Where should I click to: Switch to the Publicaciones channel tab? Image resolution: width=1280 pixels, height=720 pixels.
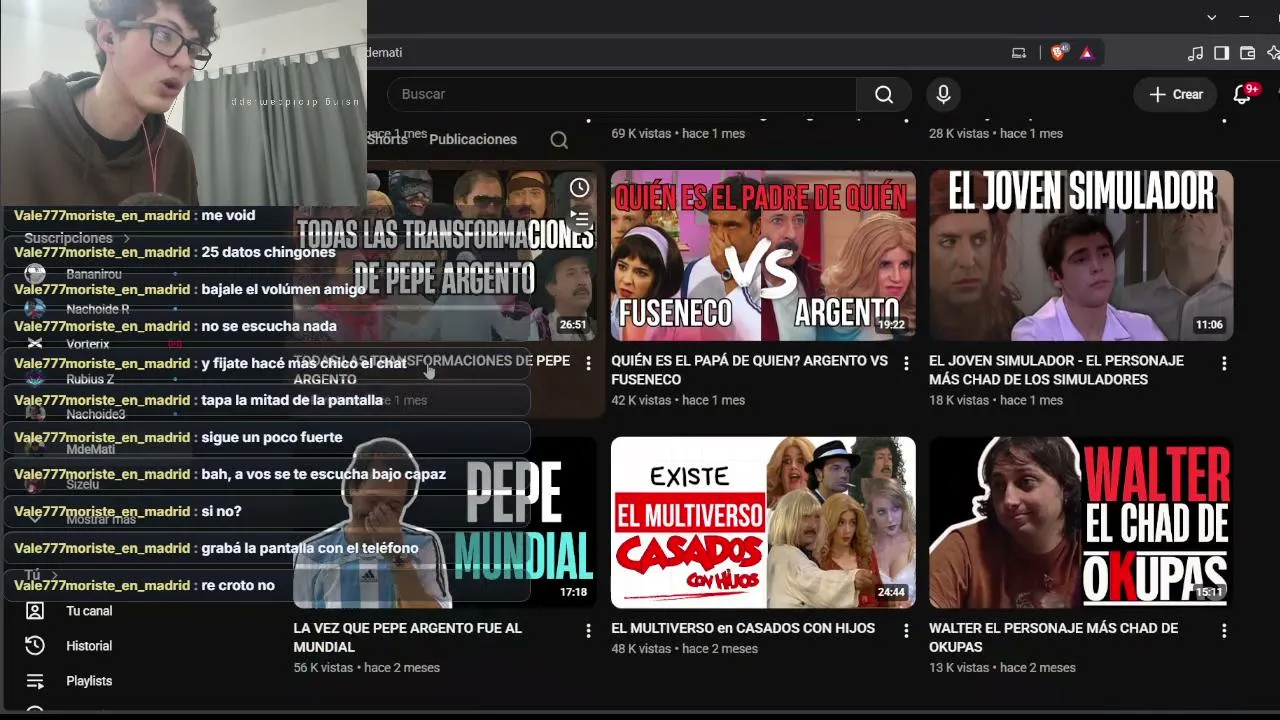click(473, 140)
